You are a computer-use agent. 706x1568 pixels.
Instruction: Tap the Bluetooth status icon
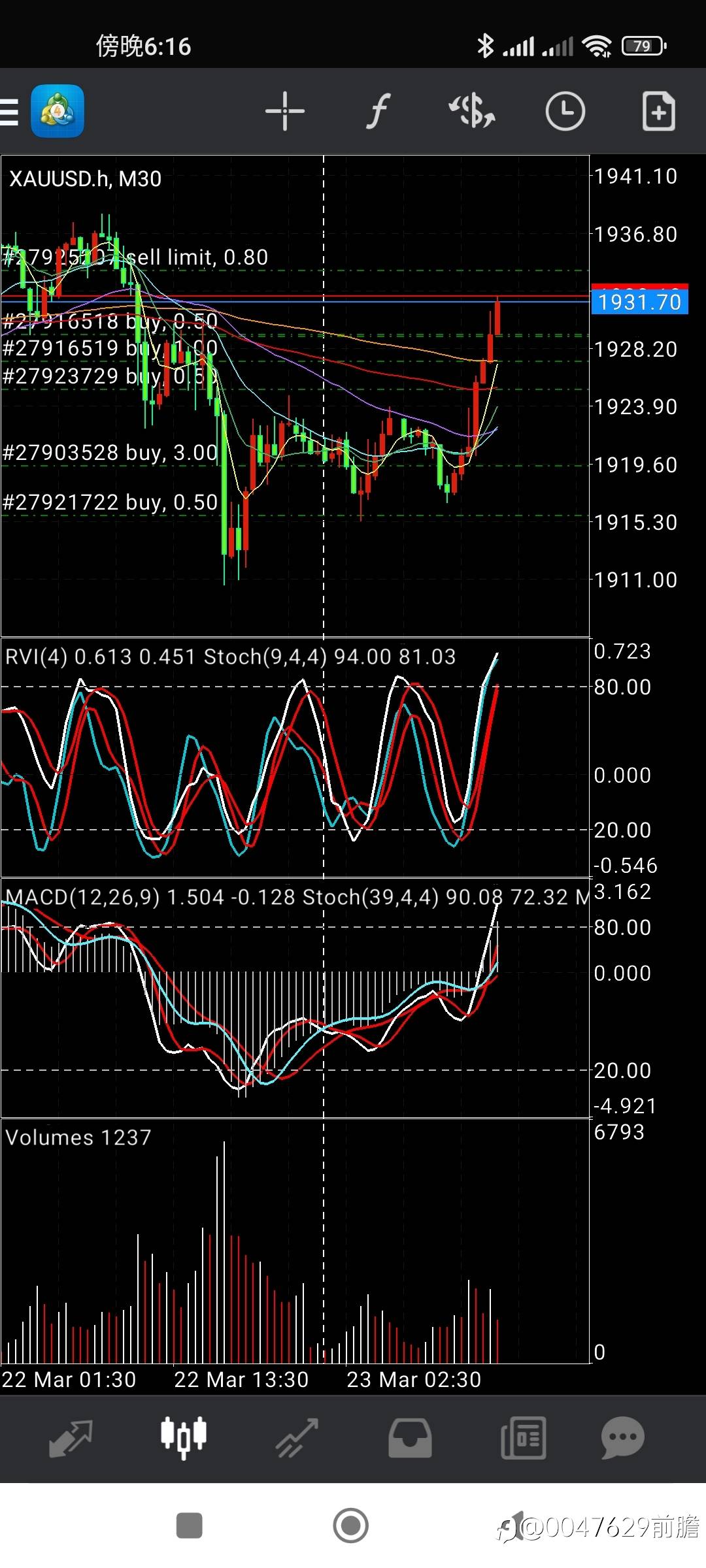point(485,46)
